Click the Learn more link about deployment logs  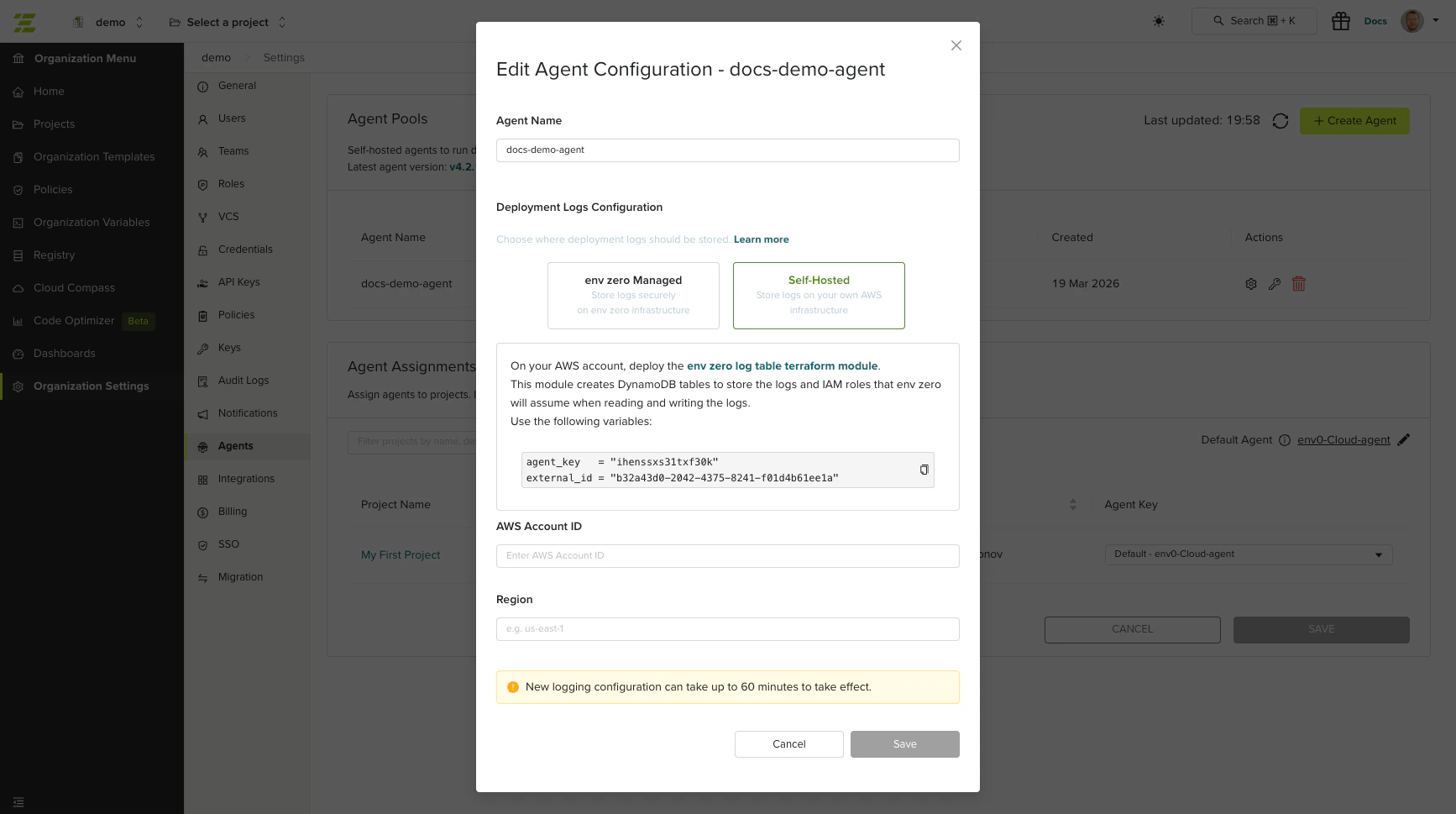point(761,239)
